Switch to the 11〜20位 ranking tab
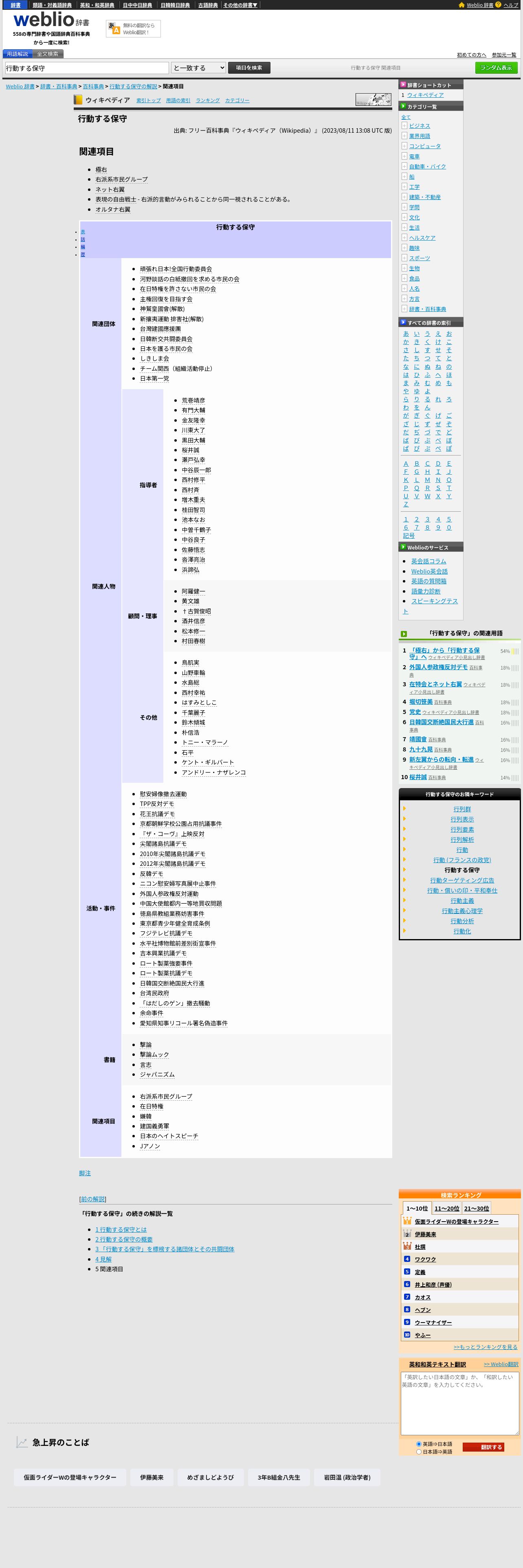523x1568 pixels. 447,1208
